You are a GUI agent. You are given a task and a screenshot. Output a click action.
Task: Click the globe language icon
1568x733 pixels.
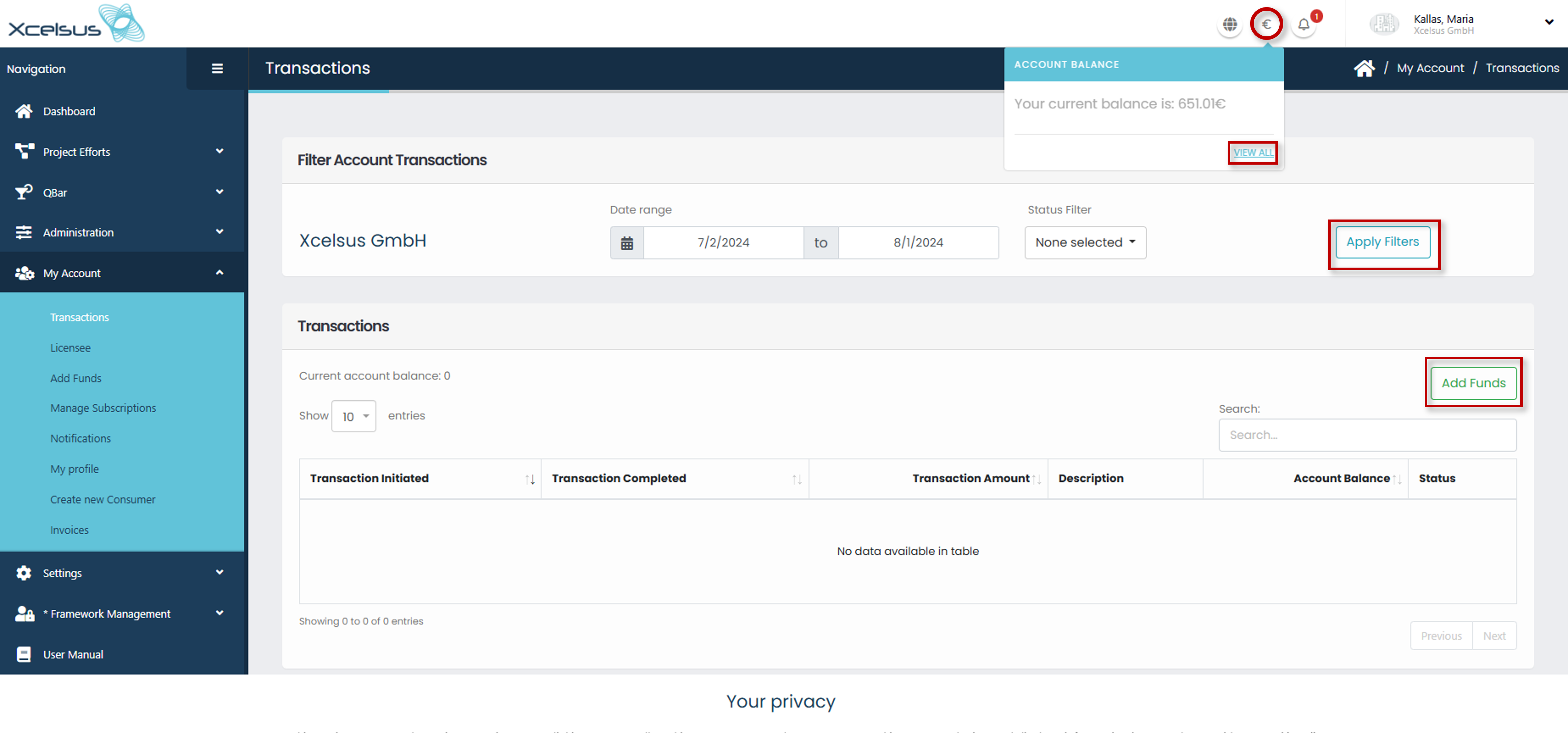(1229, 24)
